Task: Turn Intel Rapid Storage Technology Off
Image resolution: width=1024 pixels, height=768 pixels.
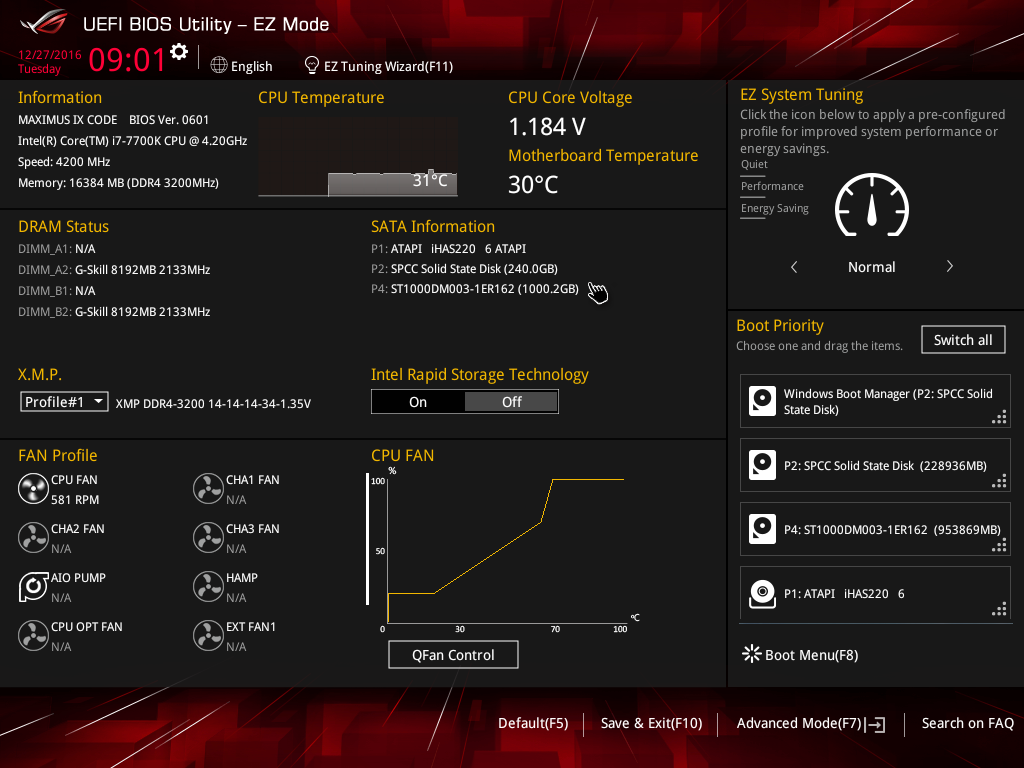Action: pos(511,402)
